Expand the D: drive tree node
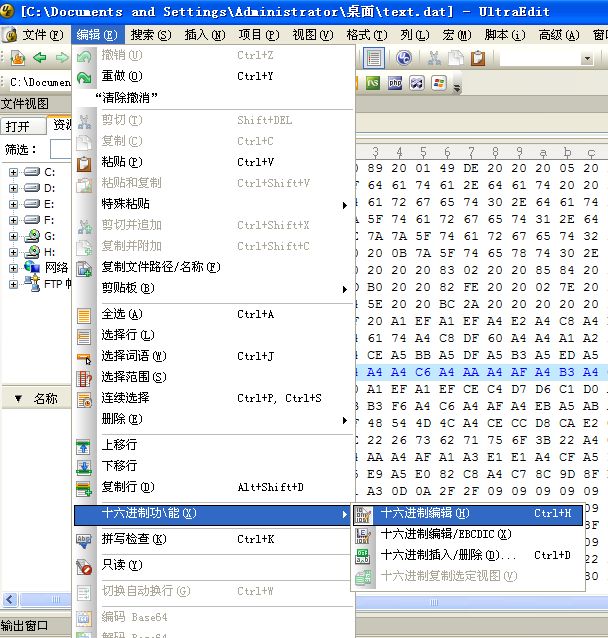 pos(13,188)
